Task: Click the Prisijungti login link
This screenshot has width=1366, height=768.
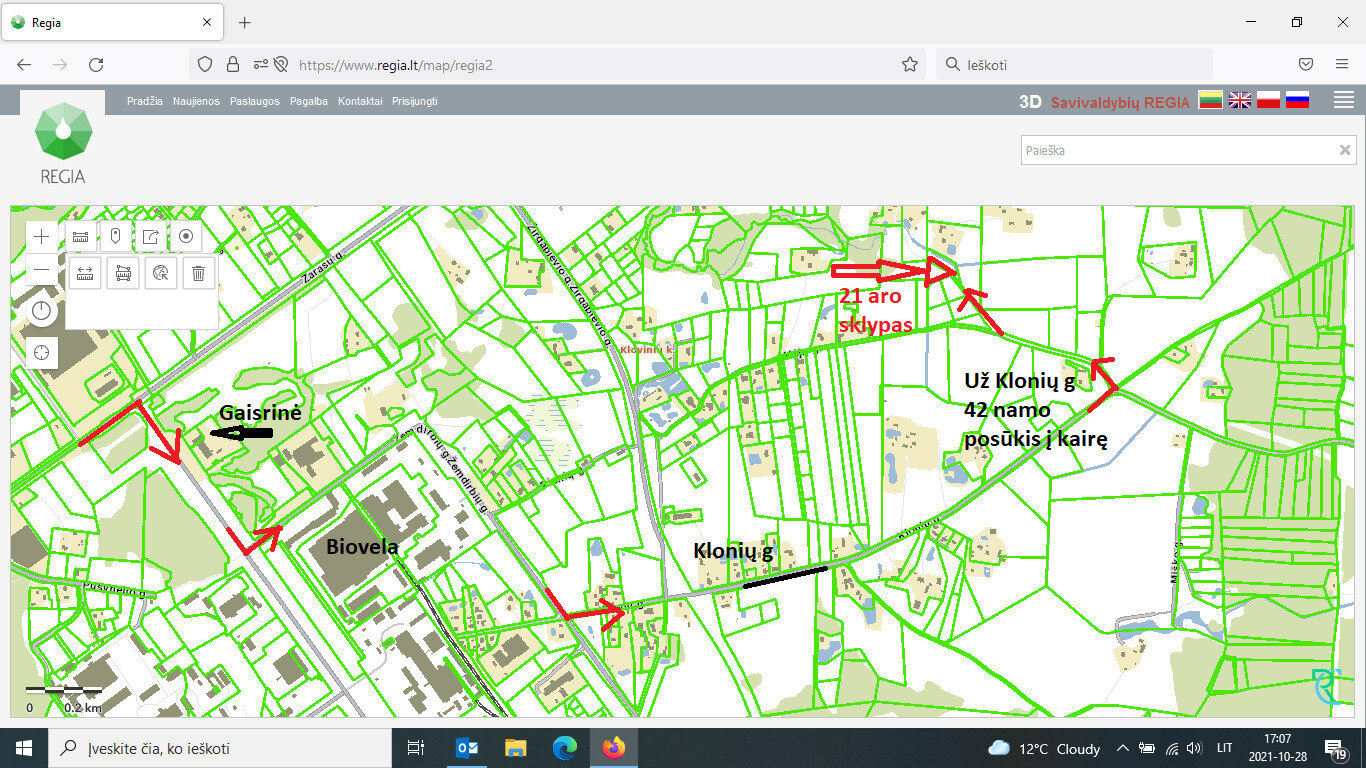Action: point(415,101)
